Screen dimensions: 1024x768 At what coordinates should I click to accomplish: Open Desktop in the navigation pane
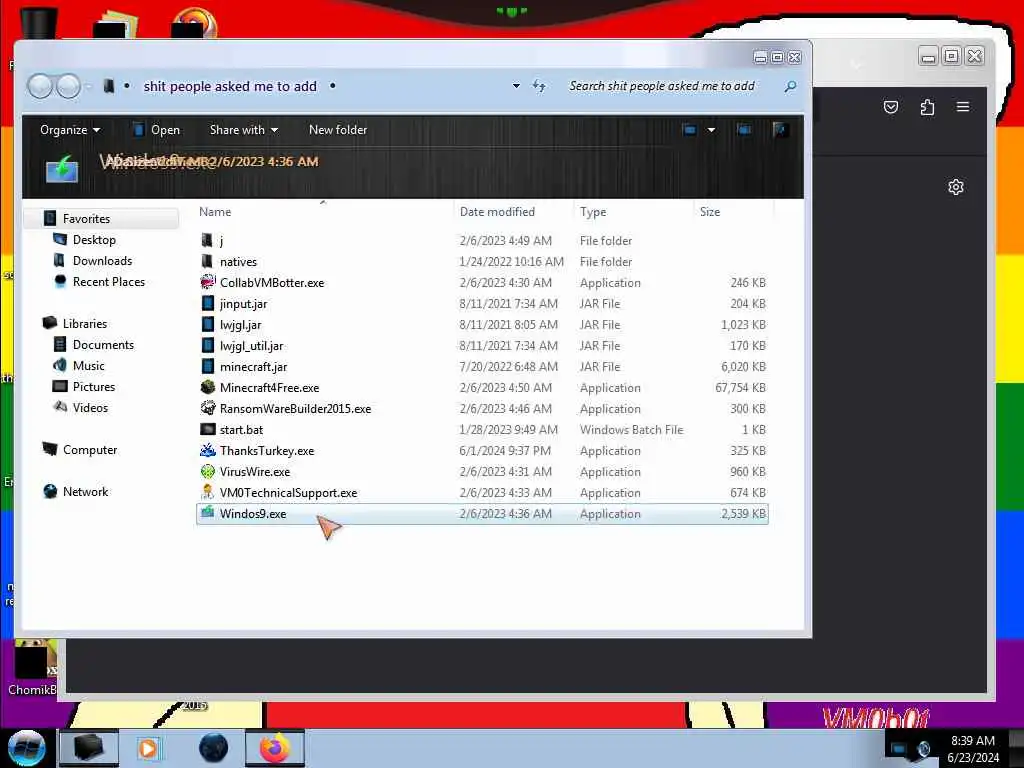click(94, 240)
